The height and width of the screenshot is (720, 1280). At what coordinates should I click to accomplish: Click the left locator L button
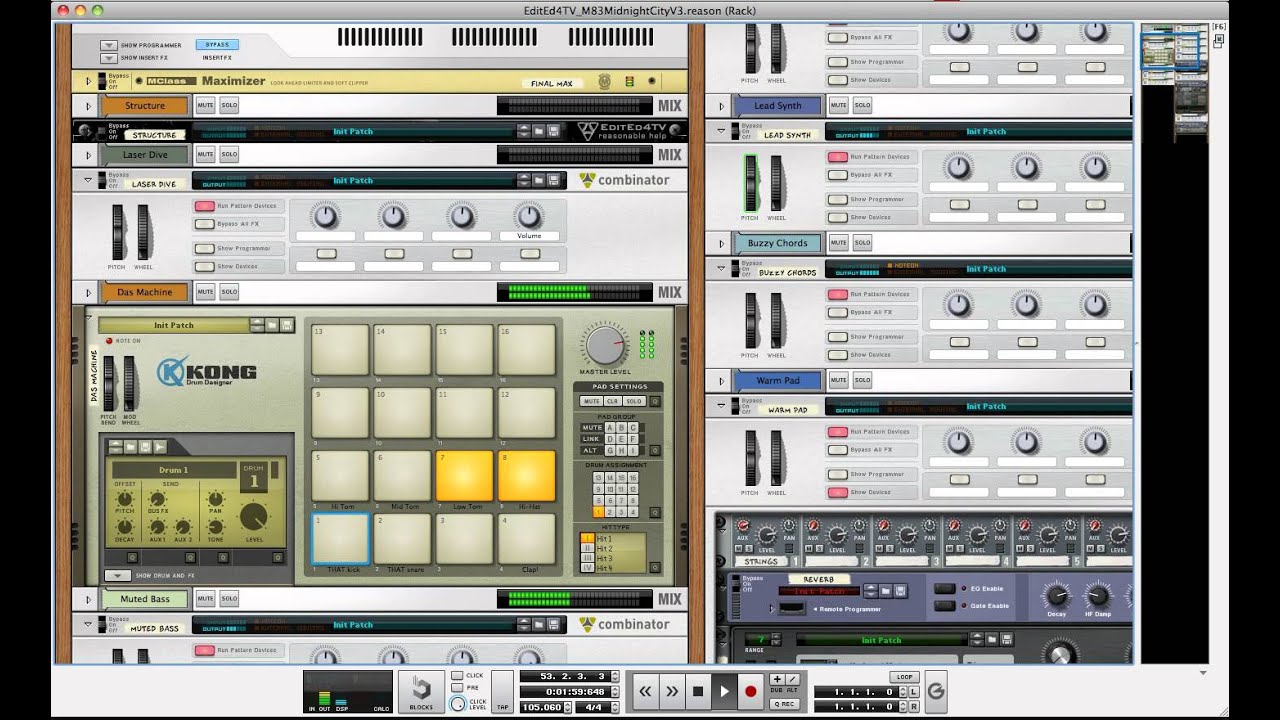click(x=914, y=692)
